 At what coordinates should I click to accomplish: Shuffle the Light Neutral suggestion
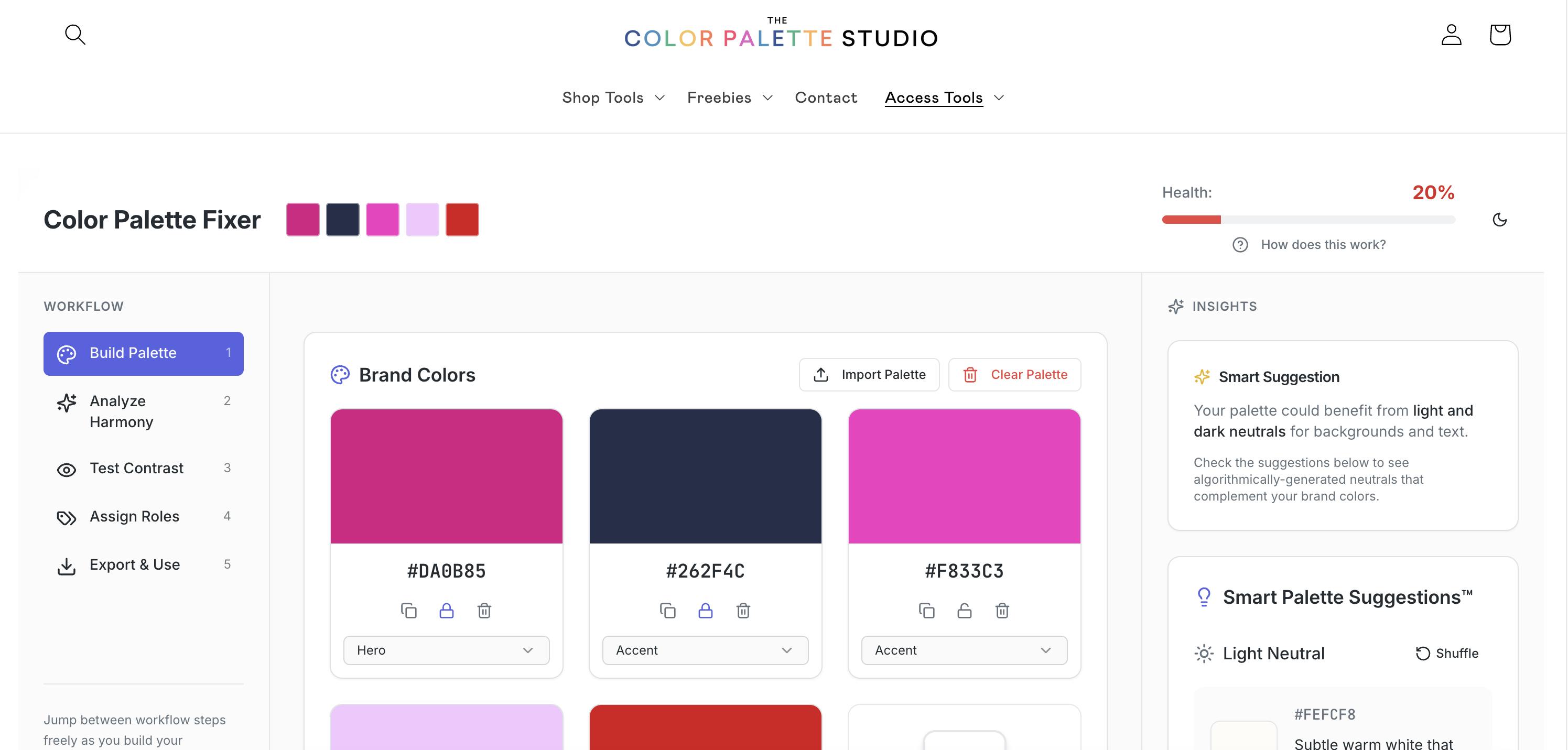pyautogui.click(x=1447, y=653)
